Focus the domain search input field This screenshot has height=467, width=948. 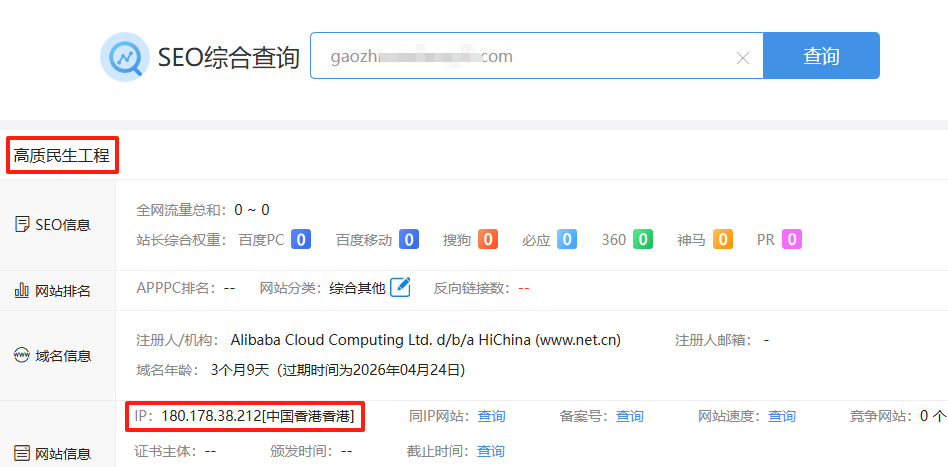(520, 57)
